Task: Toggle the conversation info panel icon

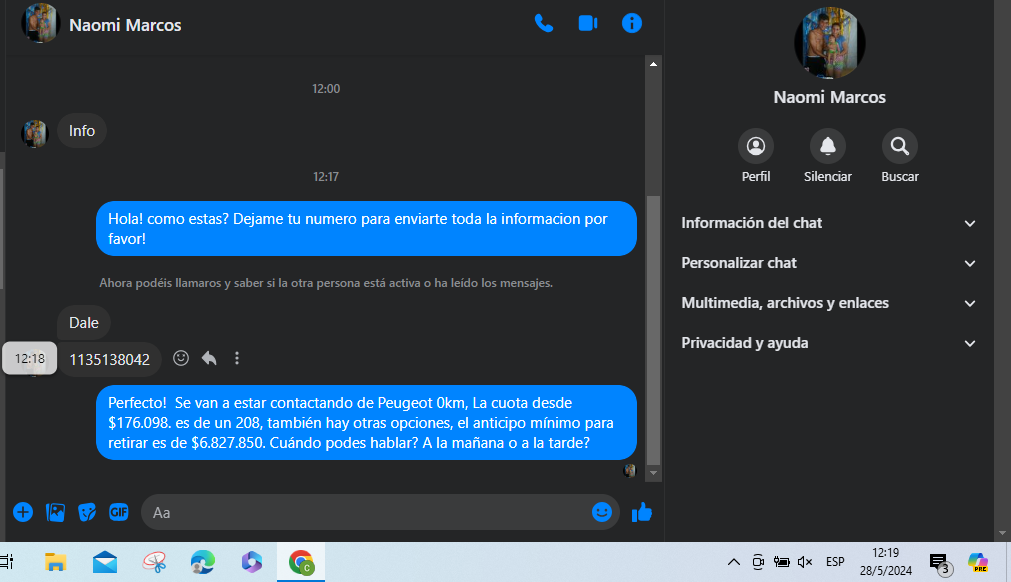Action: click(x=632, y=23)
